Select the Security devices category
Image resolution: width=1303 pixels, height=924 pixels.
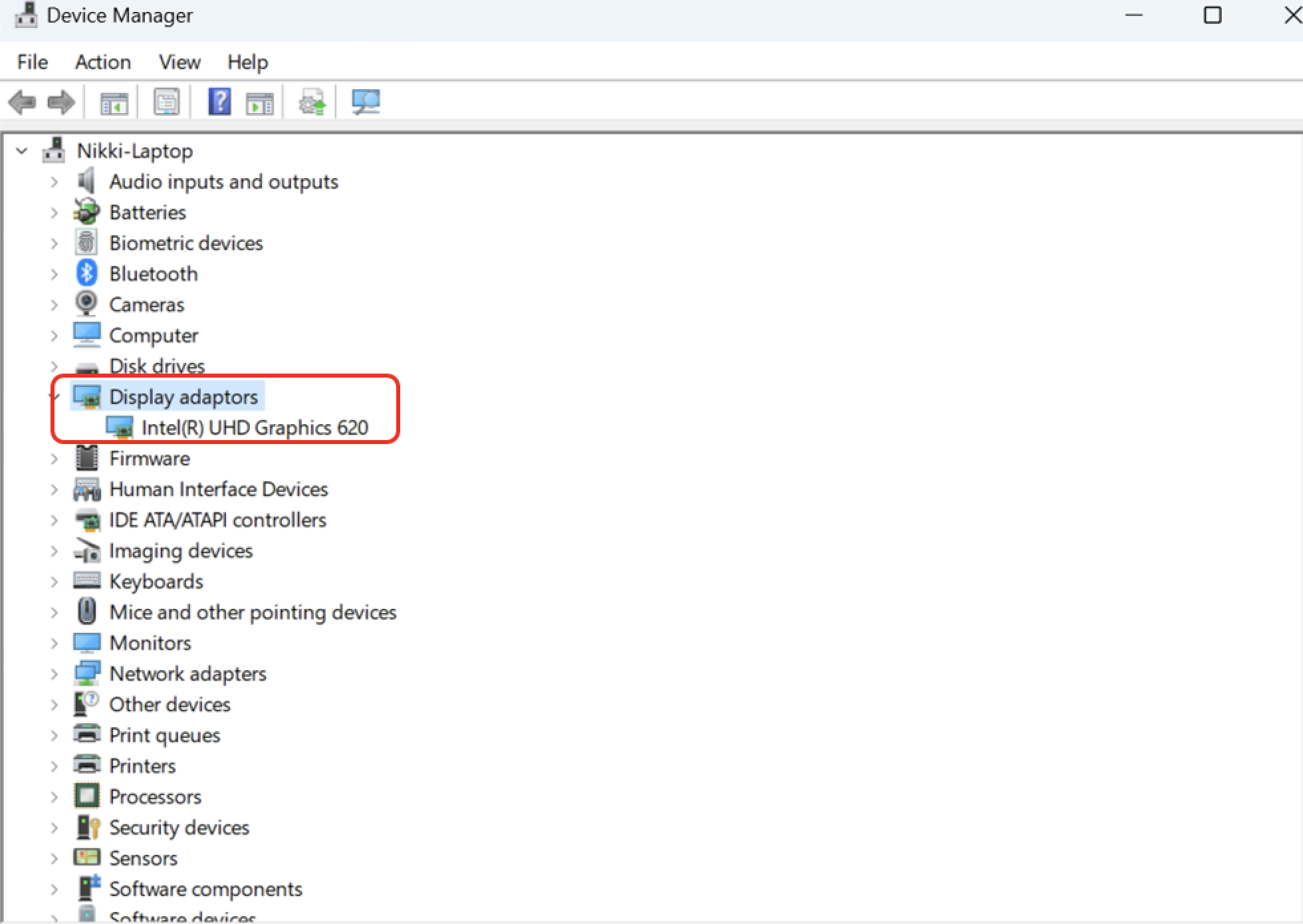click(x=179, y=827)
